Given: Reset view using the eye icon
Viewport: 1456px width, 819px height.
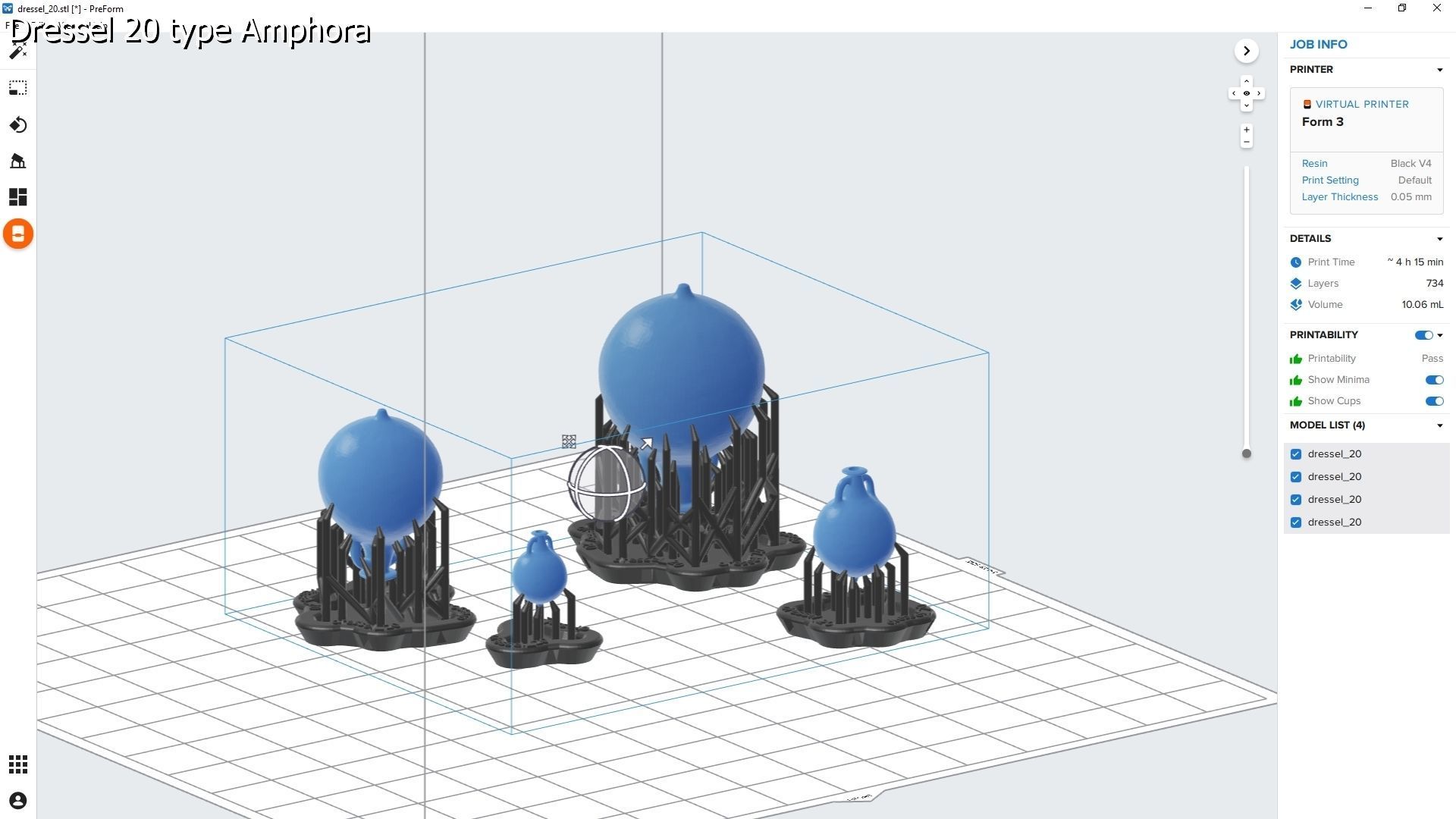Looking at the screenshot, I should click(x=1246, y=93).
